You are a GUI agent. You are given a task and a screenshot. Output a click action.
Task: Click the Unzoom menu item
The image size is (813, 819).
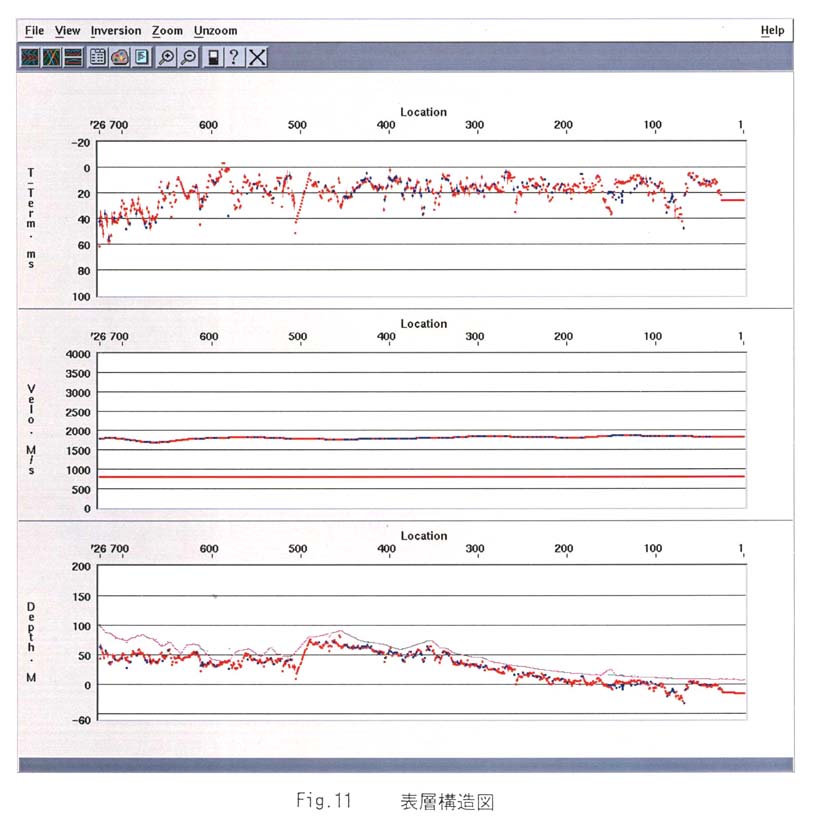[x=216, y=31]
